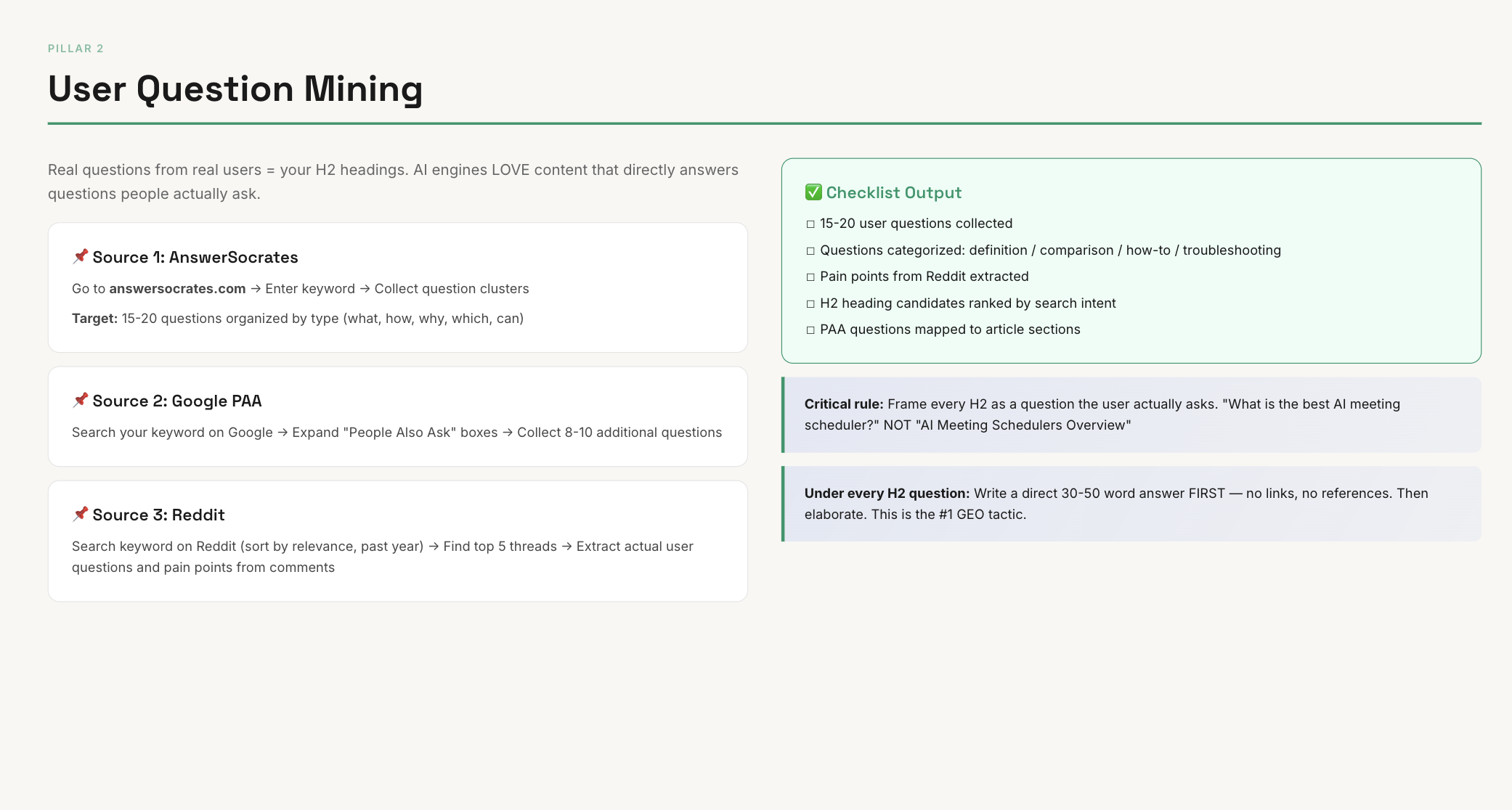
Task: Click the bold 'Target:' label in Source 1
Action: [94, 319]
